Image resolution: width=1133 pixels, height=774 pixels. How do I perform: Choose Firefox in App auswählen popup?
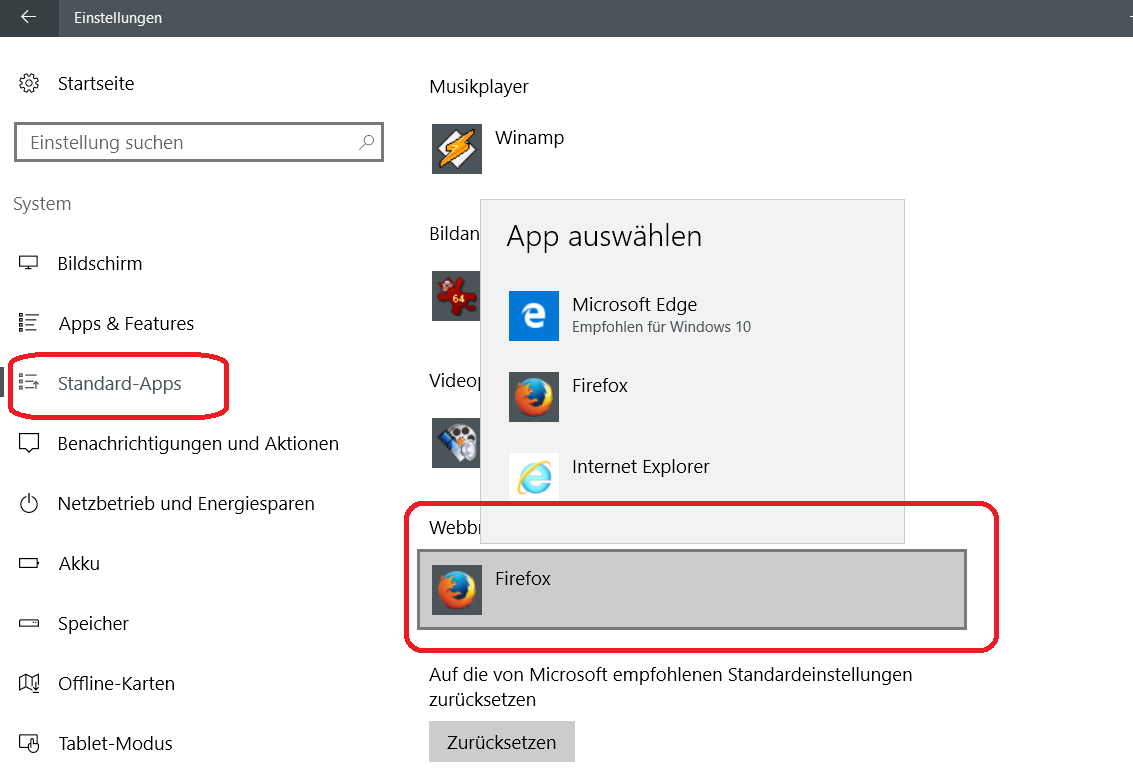tap(692, 397)
